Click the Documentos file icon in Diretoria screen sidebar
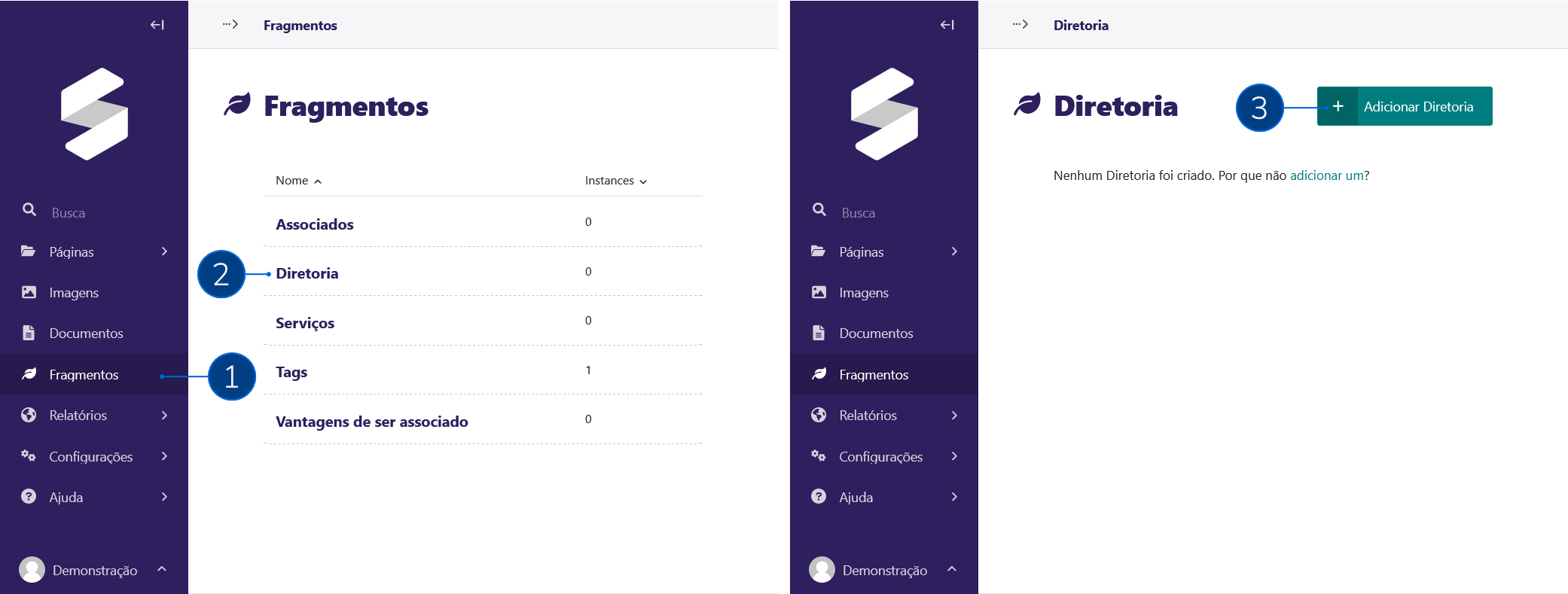The image size is (1568, 594). 819,333
